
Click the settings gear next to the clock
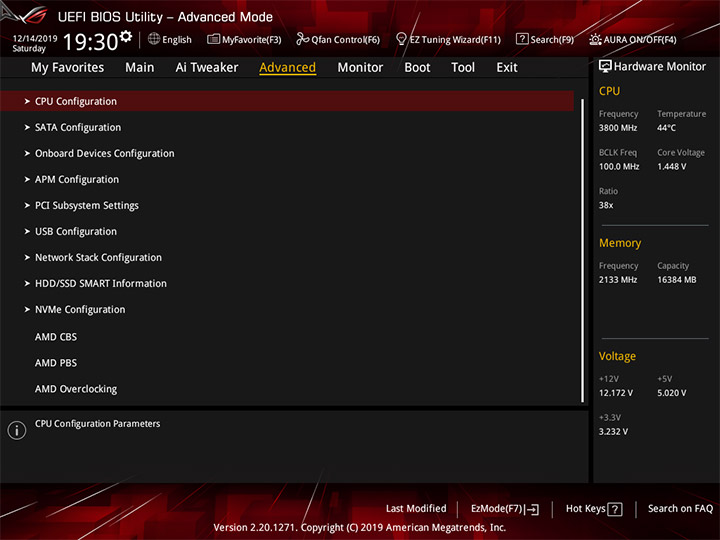click(x=126, y=36)
